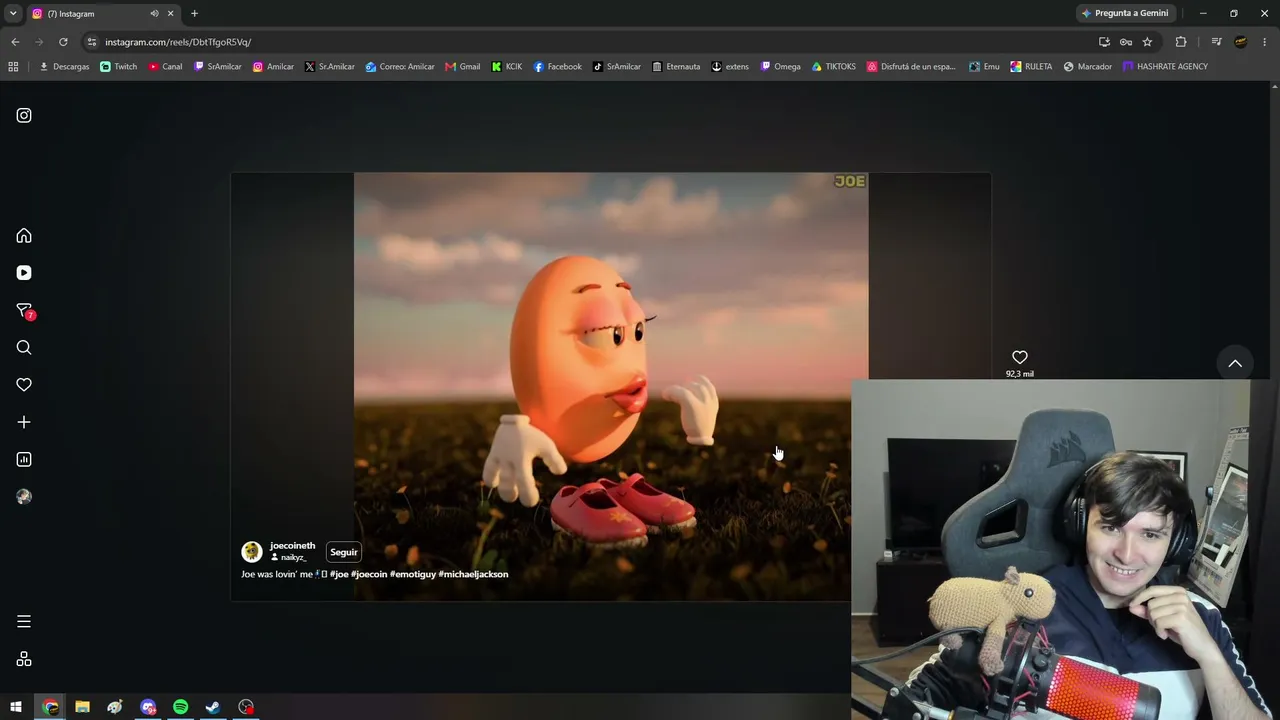Bookmark this page with the star icon
The height and width of the screenshot is (720, 1280).
click(x=1147, y=42)
